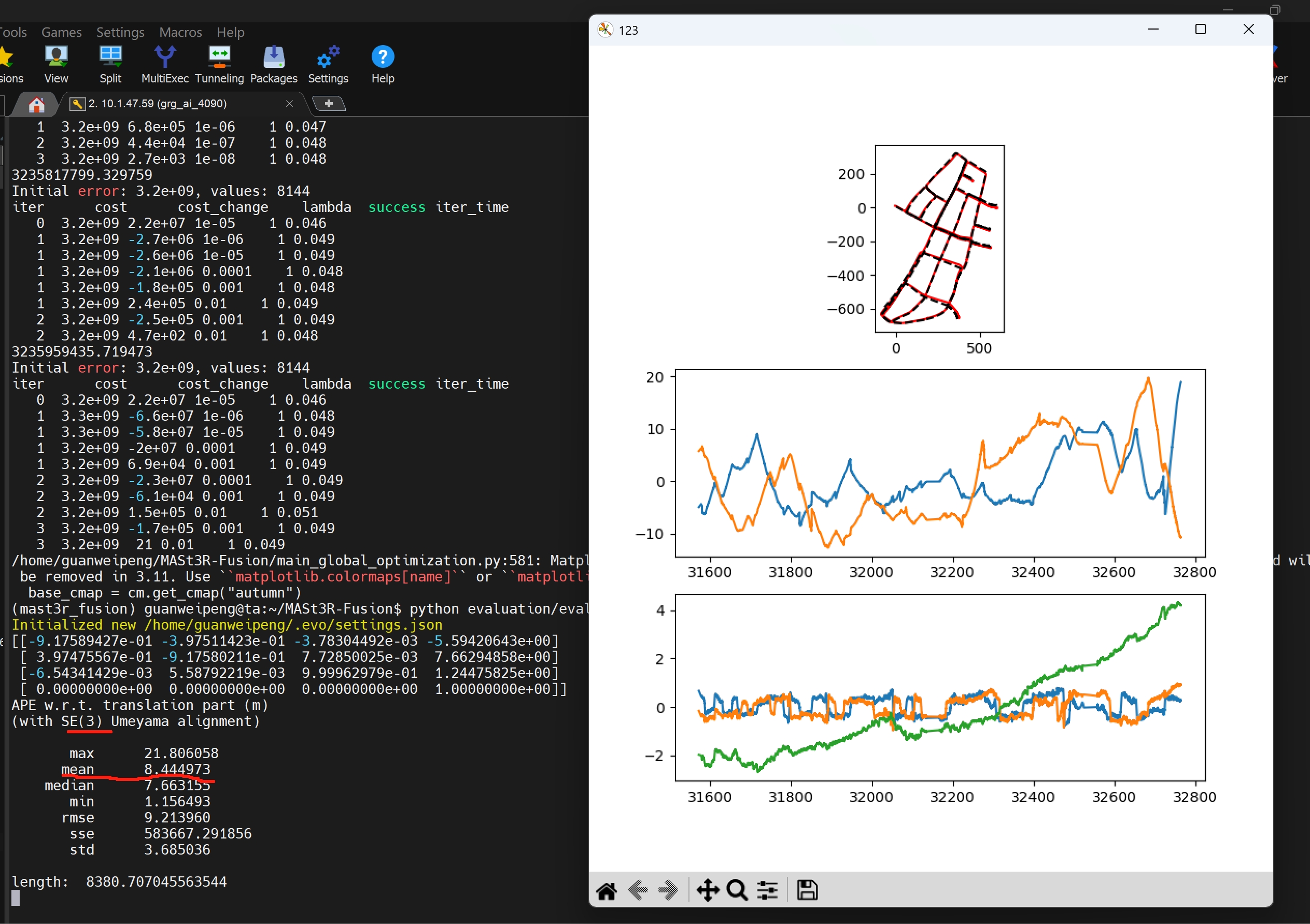Click the blue gears Settings toolbar icon

coord(328,64)
